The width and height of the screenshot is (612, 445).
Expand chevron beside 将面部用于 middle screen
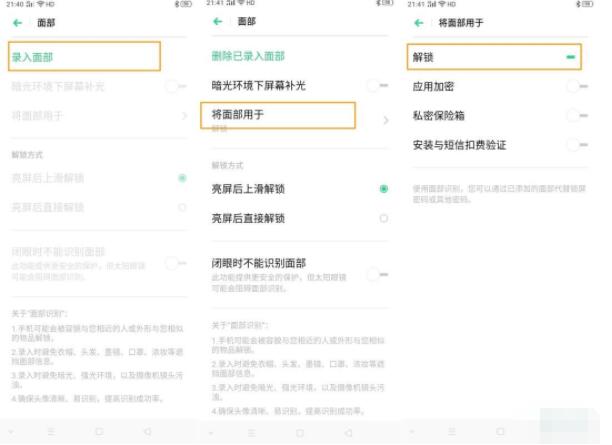386,120
